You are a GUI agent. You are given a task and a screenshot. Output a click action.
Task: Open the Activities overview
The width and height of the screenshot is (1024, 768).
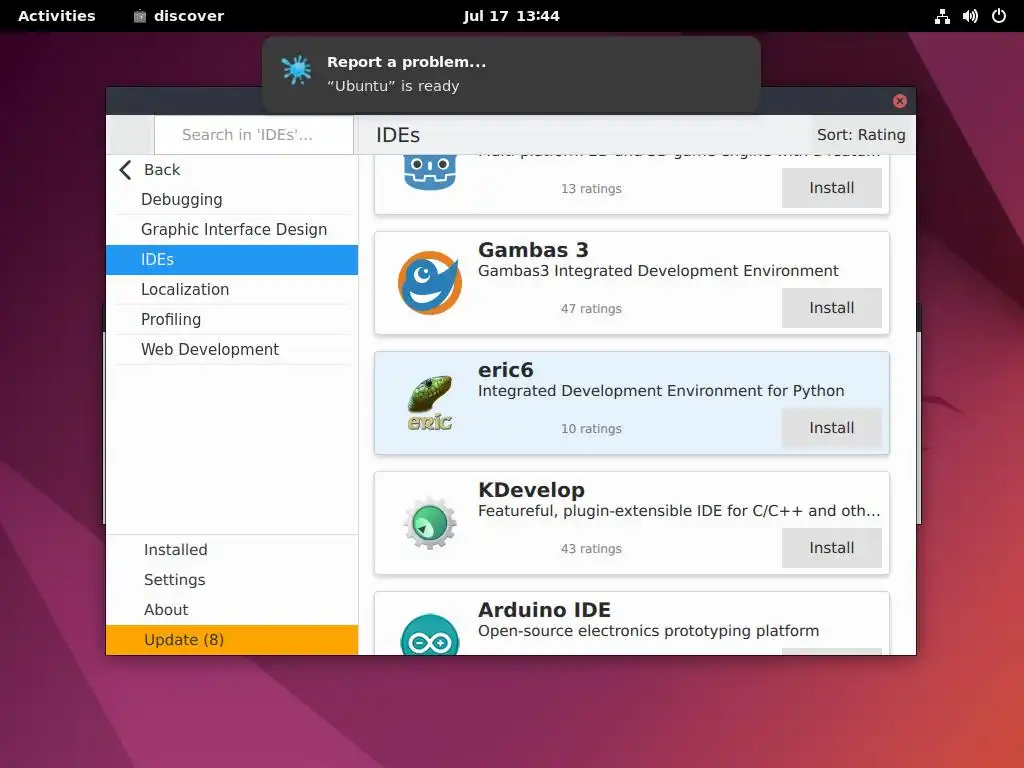point(57,16)
